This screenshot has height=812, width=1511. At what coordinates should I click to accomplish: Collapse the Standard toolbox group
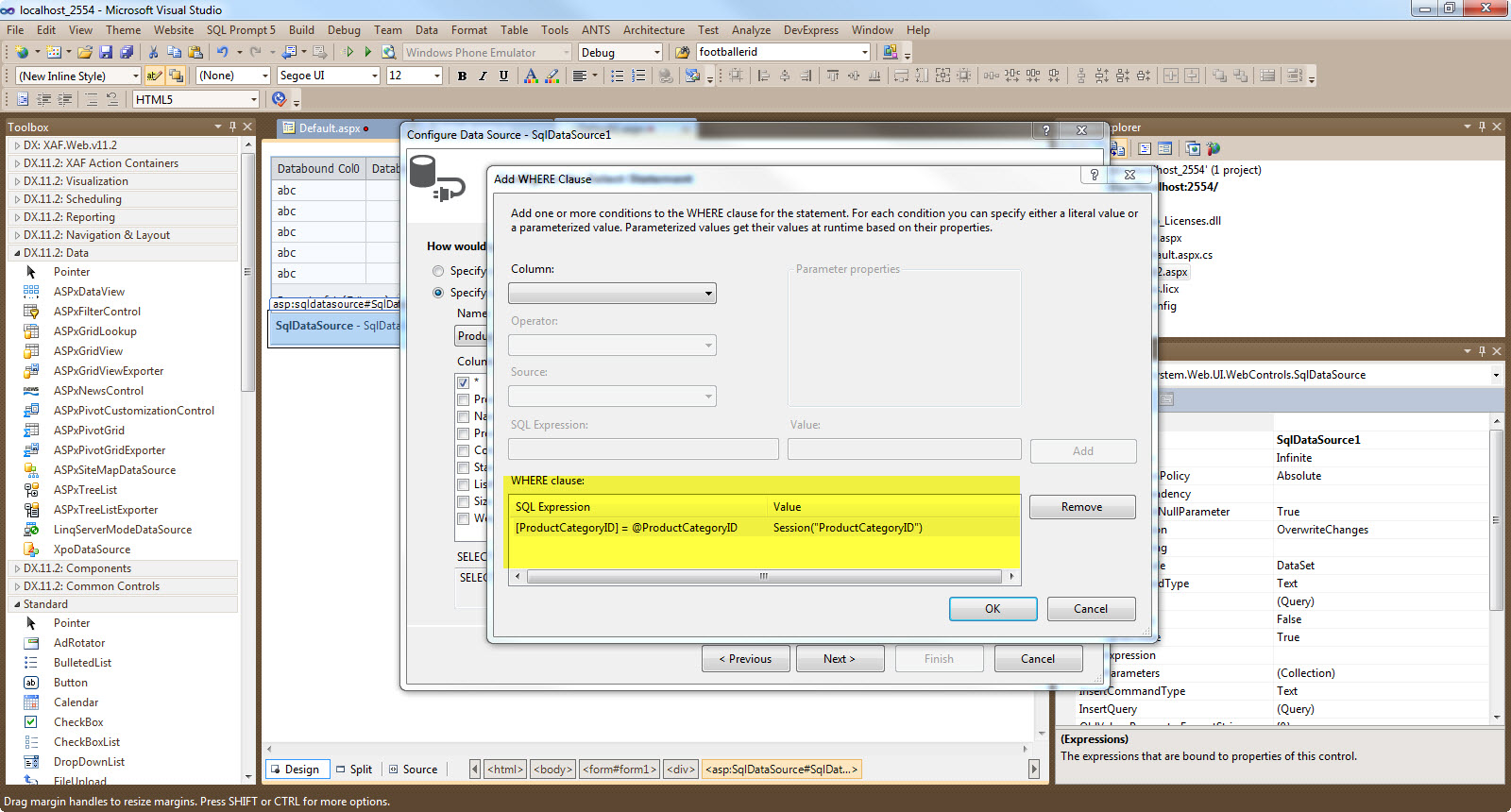click(x=17, y=604)
